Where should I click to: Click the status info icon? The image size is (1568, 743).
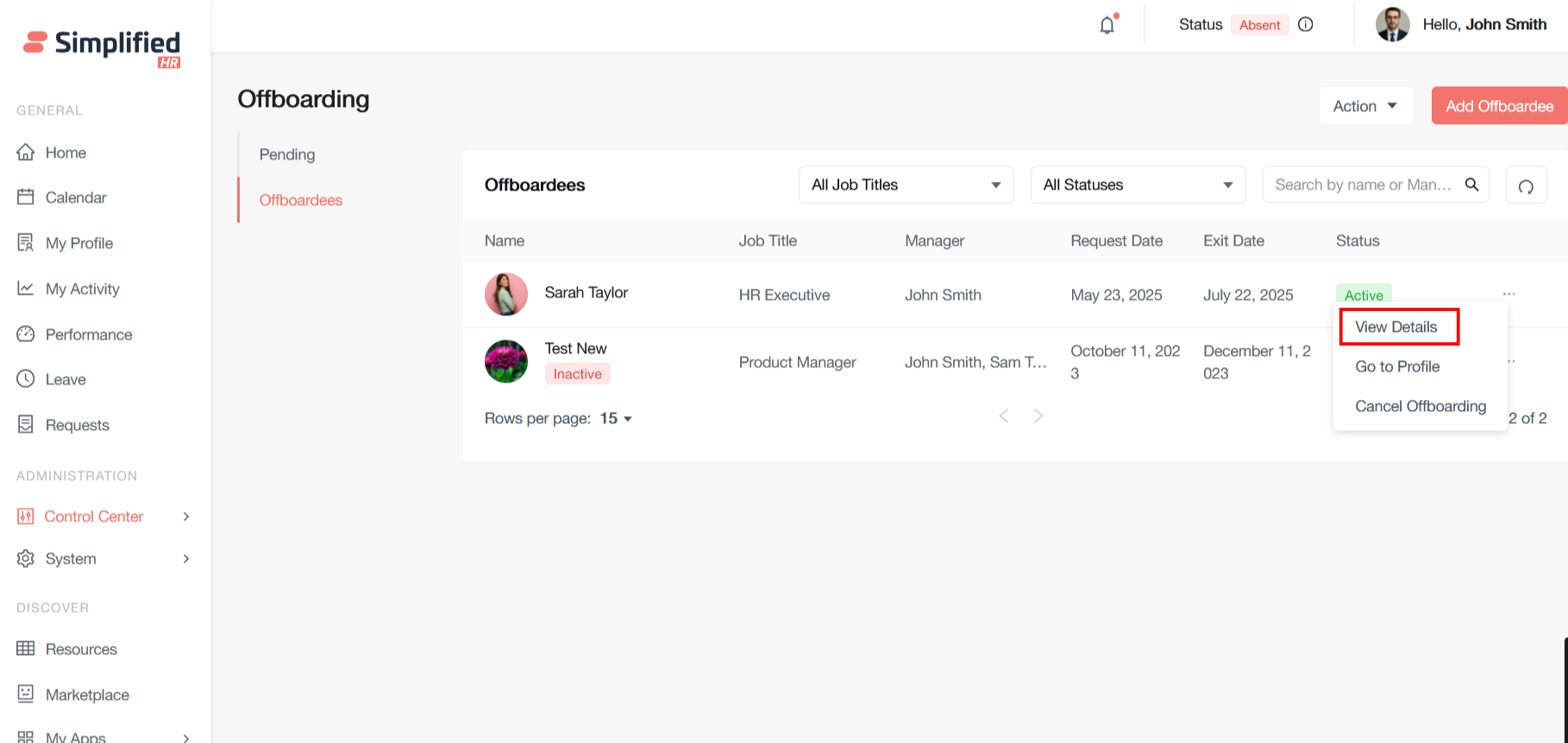click(1306, 24)
